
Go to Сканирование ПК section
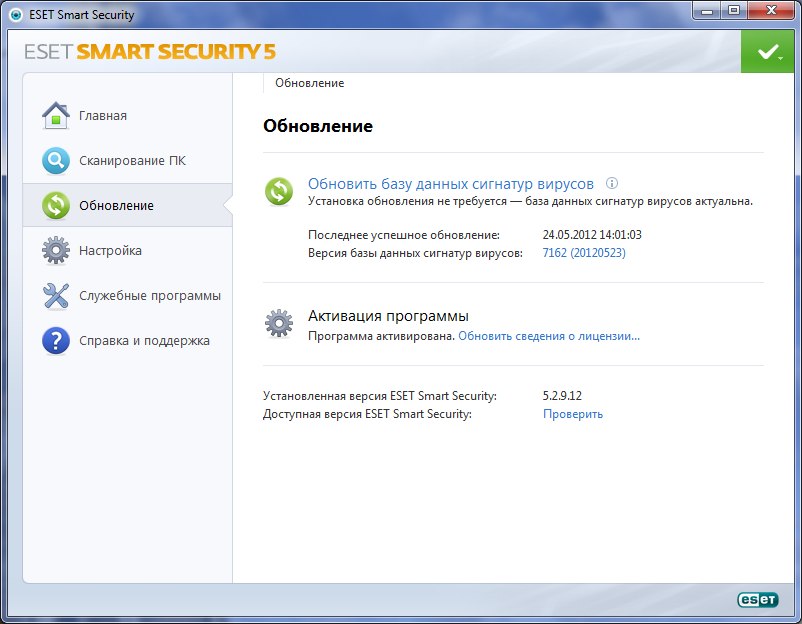tap(132, 161)
